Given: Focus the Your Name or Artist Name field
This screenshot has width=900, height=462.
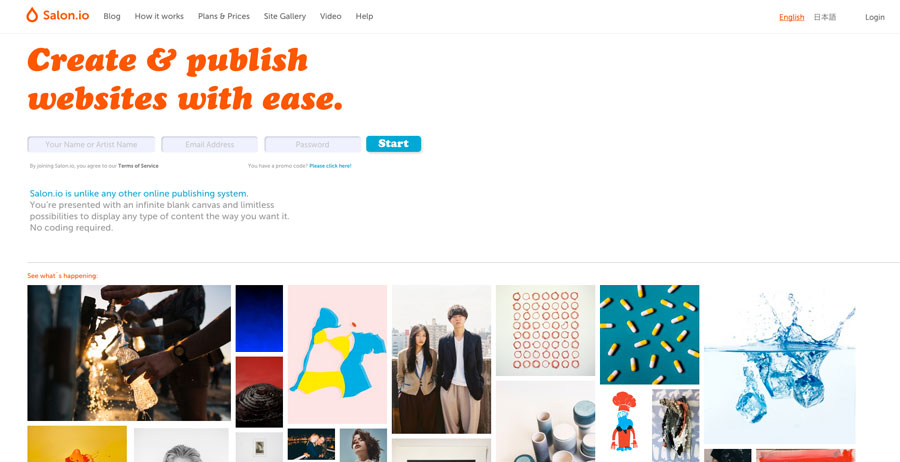Looking at the screenshot, I should 91,144.
